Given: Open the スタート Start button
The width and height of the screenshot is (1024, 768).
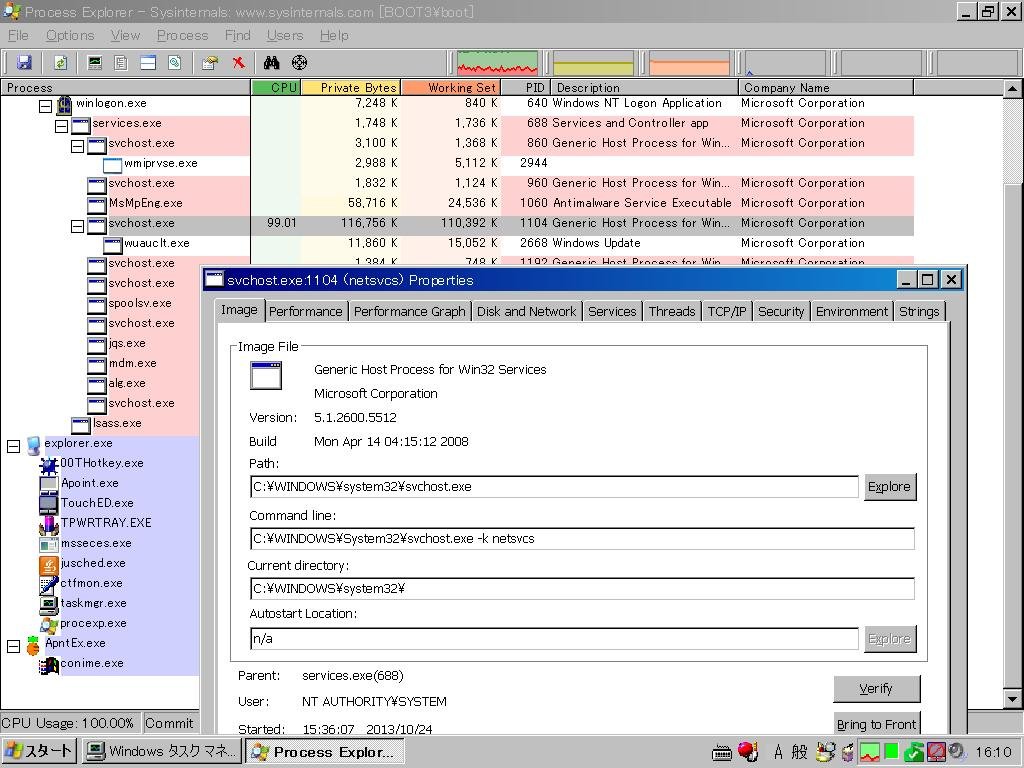Looking at the screenshot, I should [x=40, y=752].
